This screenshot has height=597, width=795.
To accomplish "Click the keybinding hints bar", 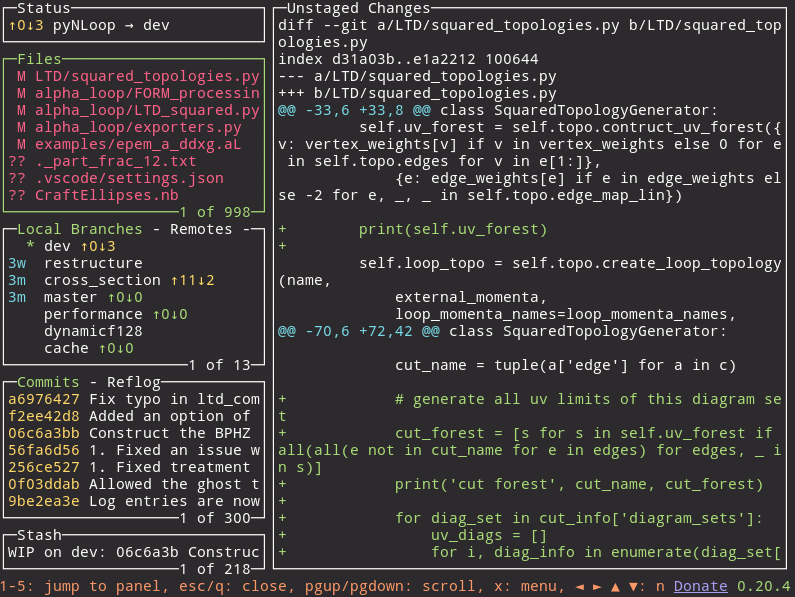I will pyautogui.click(x=332, y=586).
